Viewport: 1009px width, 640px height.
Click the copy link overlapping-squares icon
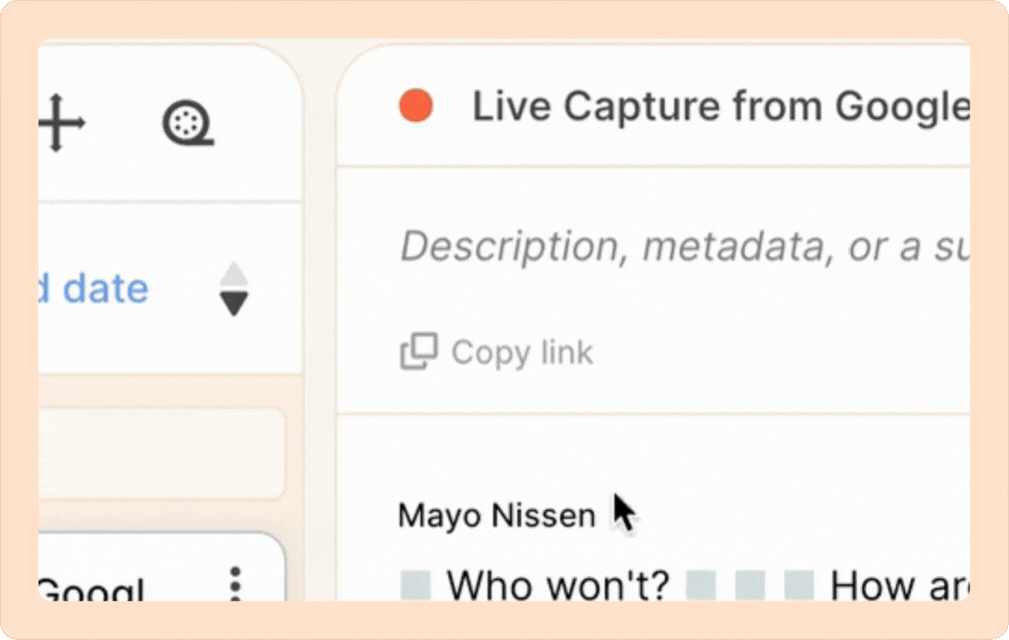pos(418,352)
